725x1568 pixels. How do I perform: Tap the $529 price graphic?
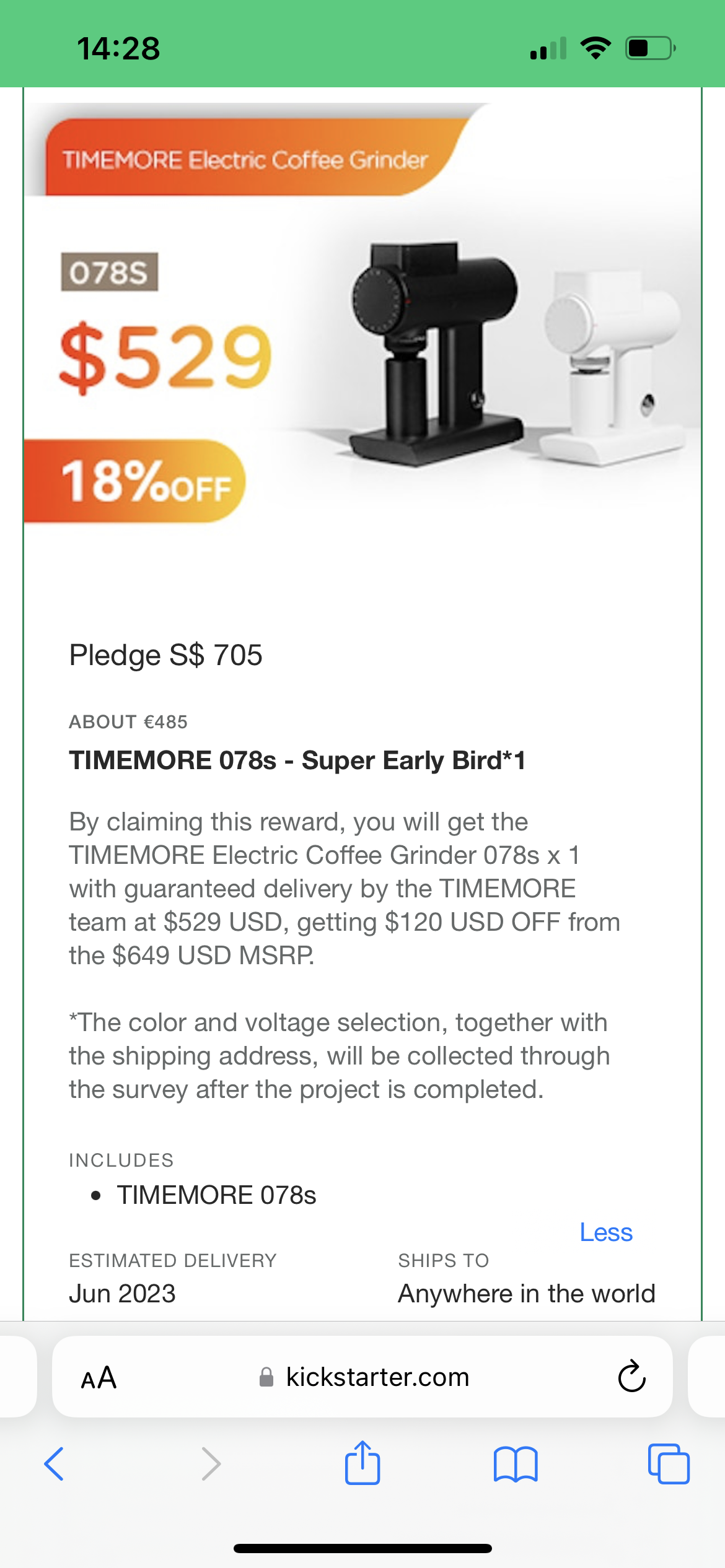click(165, 356)
